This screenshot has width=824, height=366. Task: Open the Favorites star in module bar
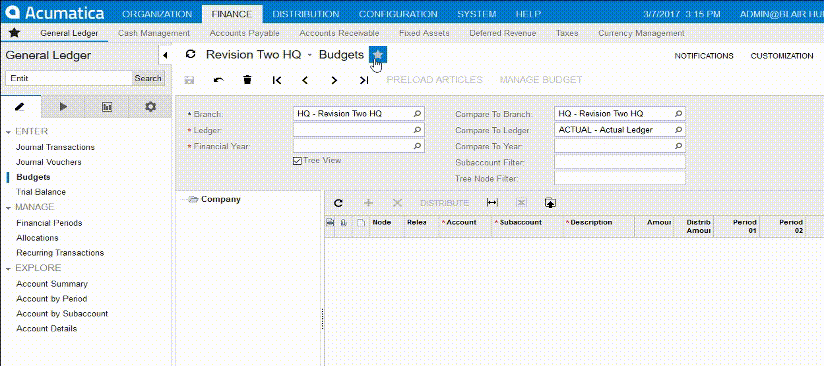pos(14,33)
